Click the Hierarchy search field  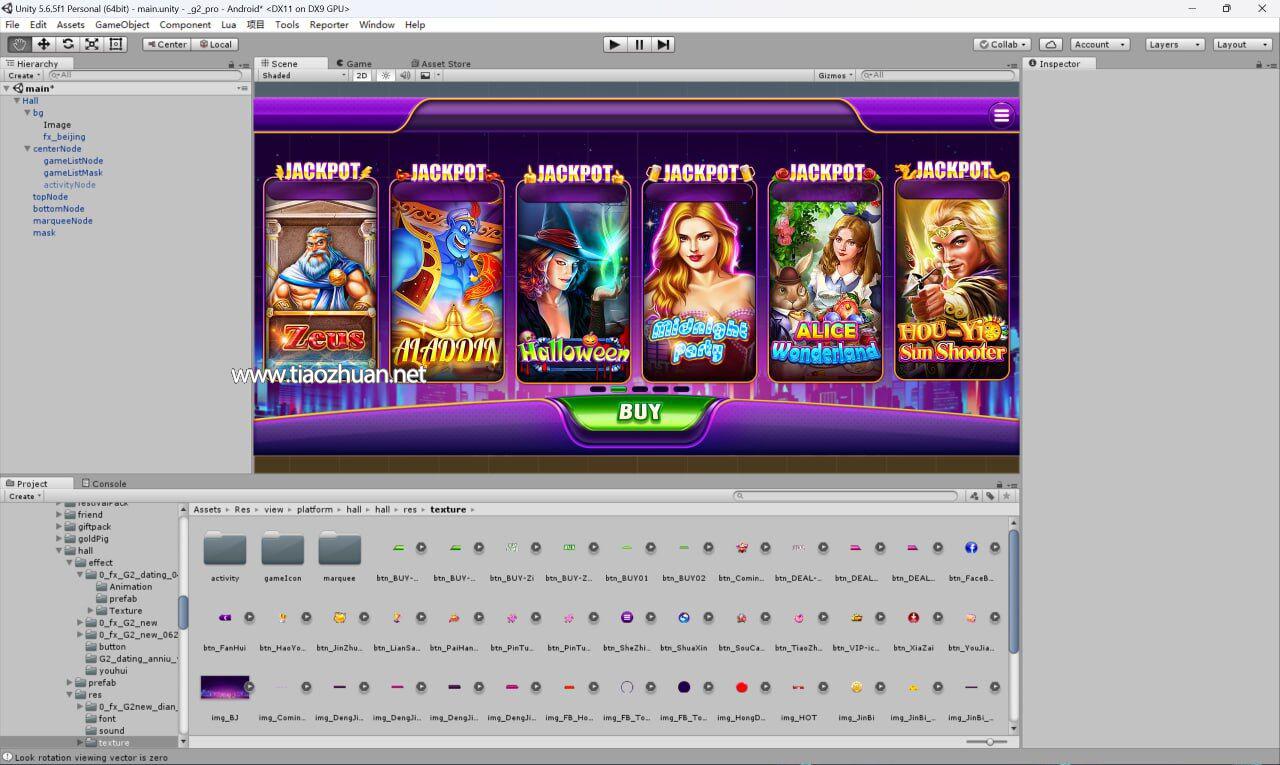coord(145,75)
